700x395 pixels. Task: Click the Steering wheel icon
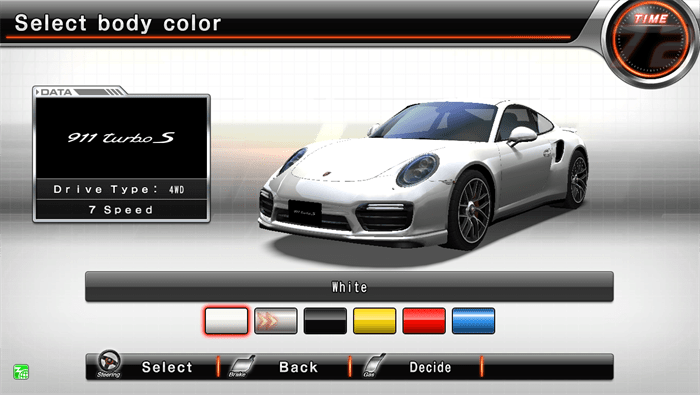[109, 364]
